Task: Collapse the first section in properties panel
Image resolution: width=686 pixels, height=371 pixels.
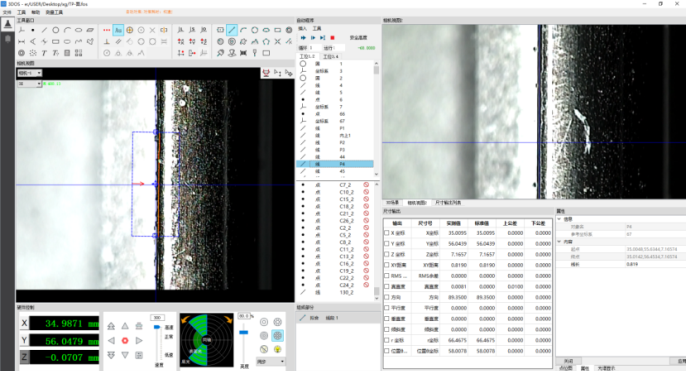Action: click(x=559, y=219)
